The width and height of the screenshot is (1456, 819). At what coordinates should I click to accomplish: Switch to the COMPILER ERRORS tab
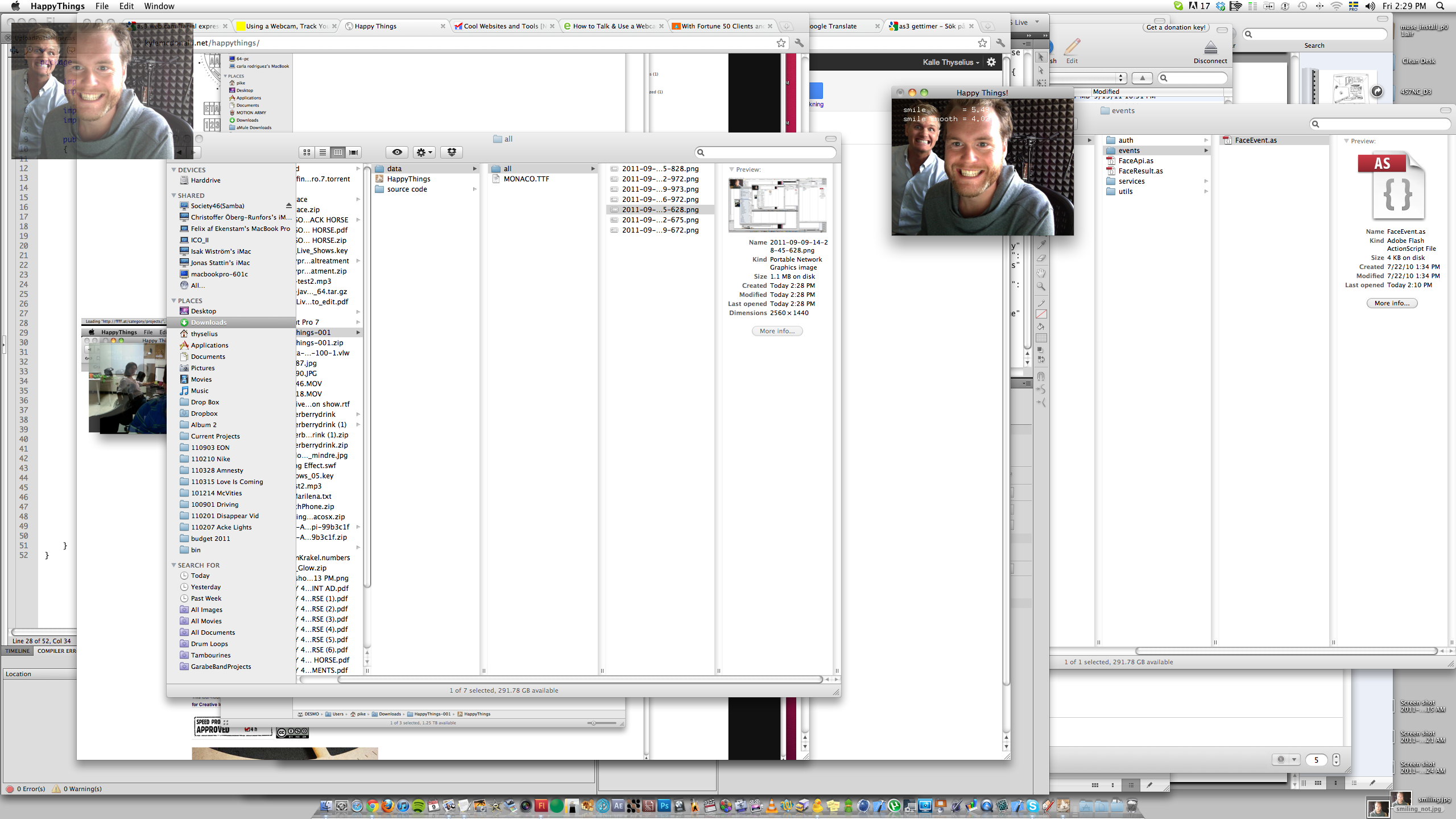pyautogui.click(x=56, y=651)
